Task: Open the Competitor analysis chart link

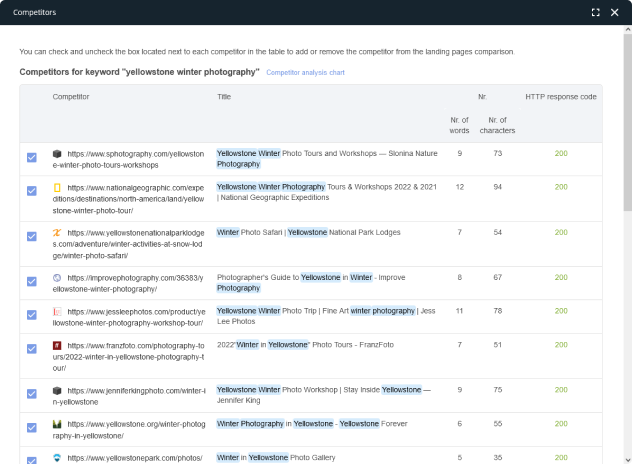Action: (x=305, y=73)
